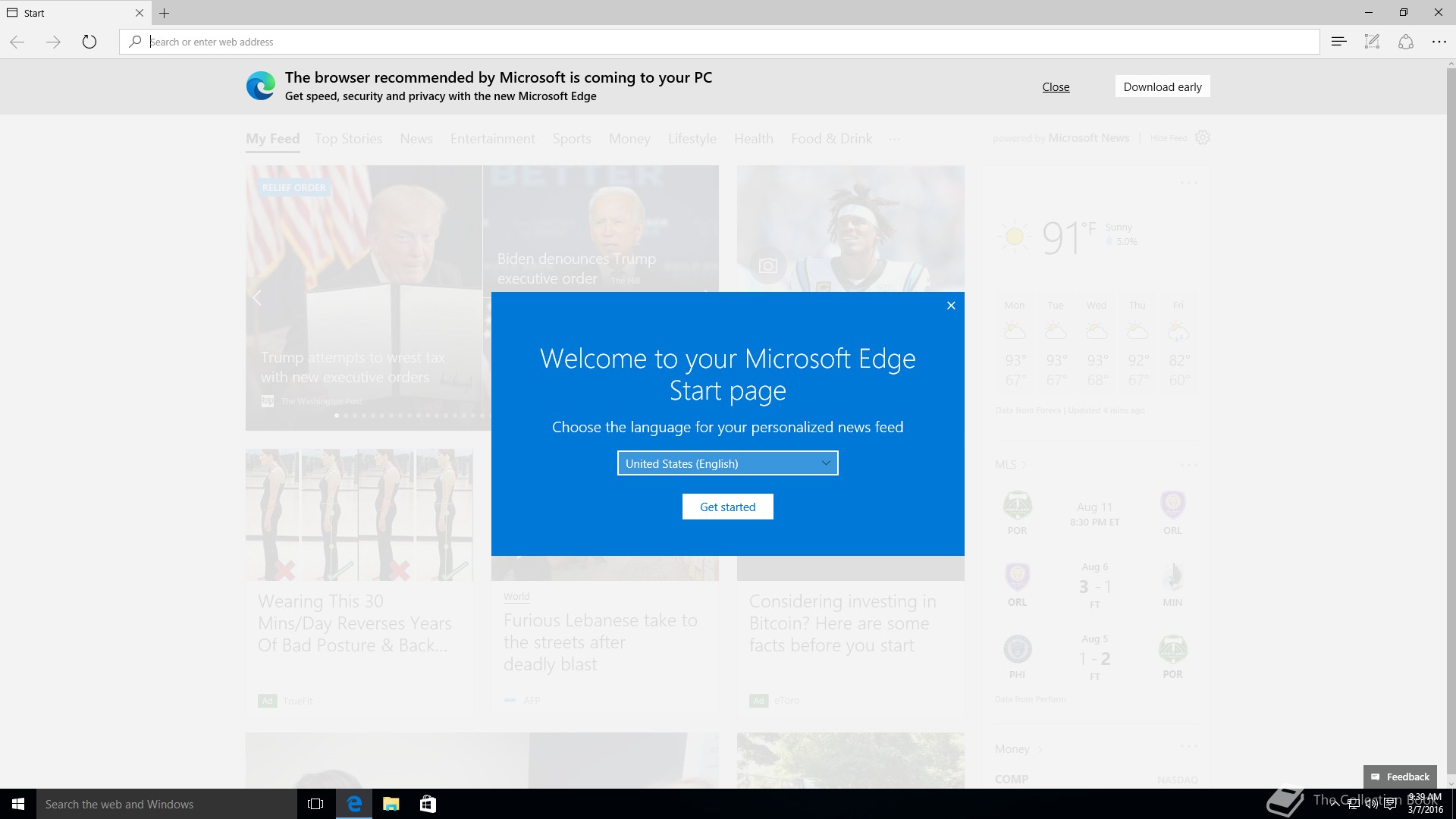Go forward with the browser forward arrow
The height and width of the screenshot is (819, 1456).
53,42
